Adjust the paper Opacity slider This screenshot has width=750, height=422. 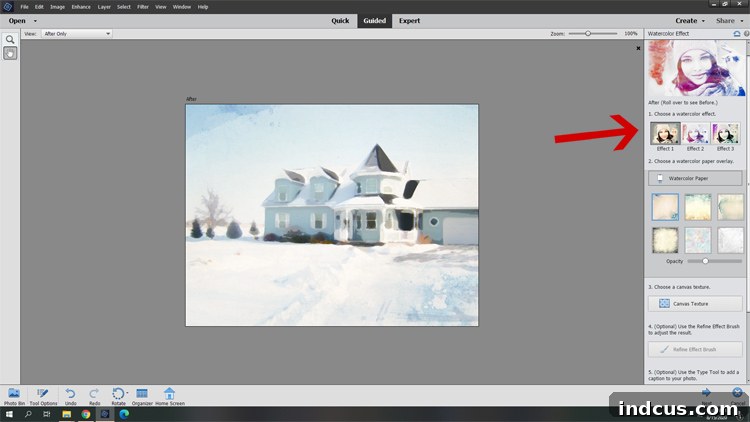705,261
